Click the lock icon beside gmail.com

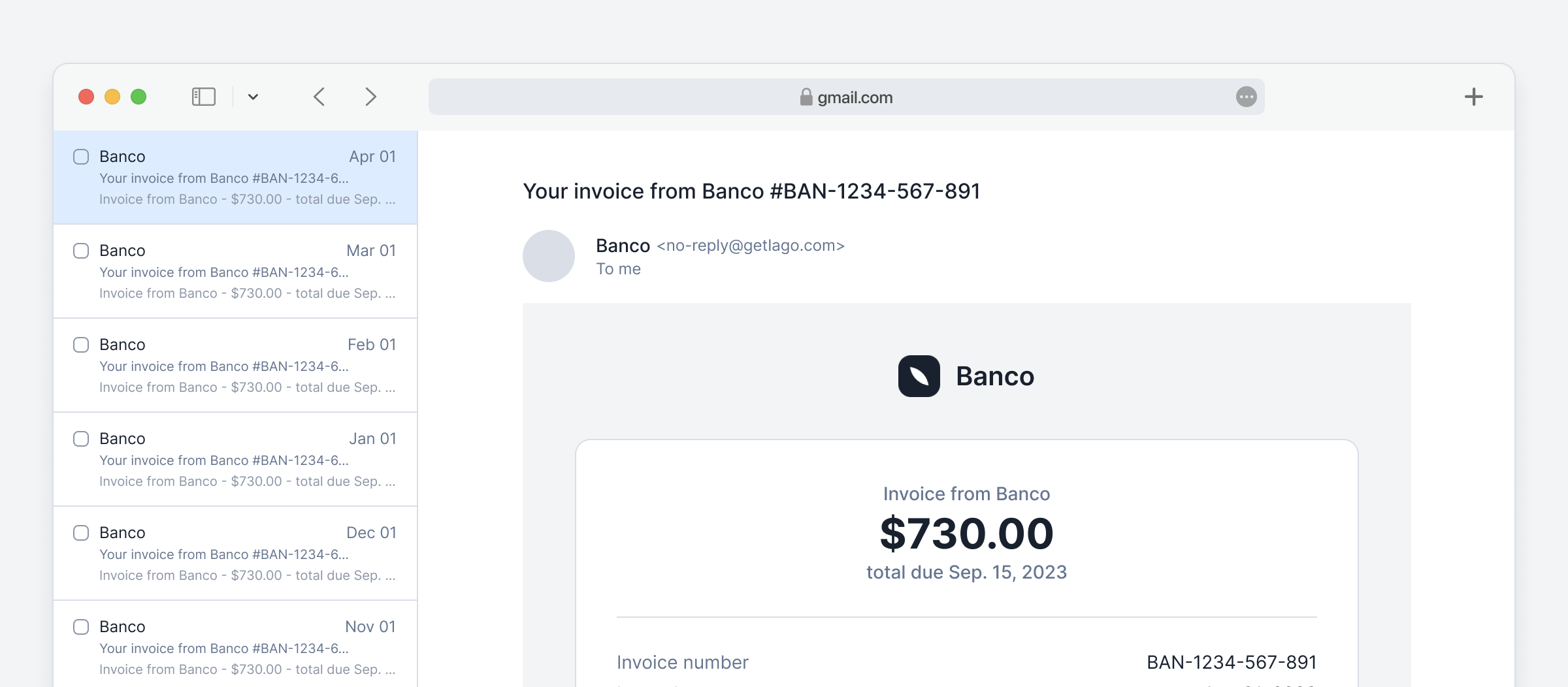[806, 97]
